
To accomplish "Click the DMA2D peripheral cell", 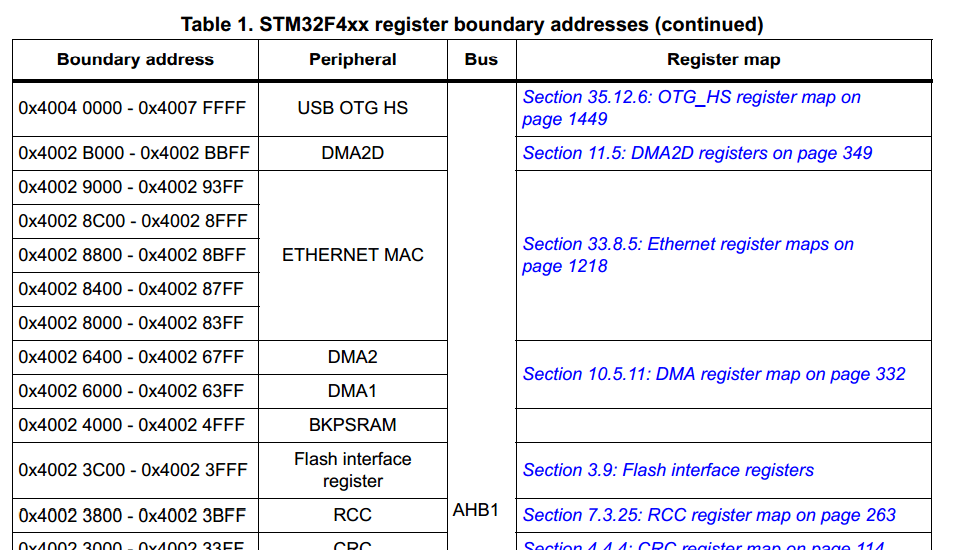I will tap(353, 153).
